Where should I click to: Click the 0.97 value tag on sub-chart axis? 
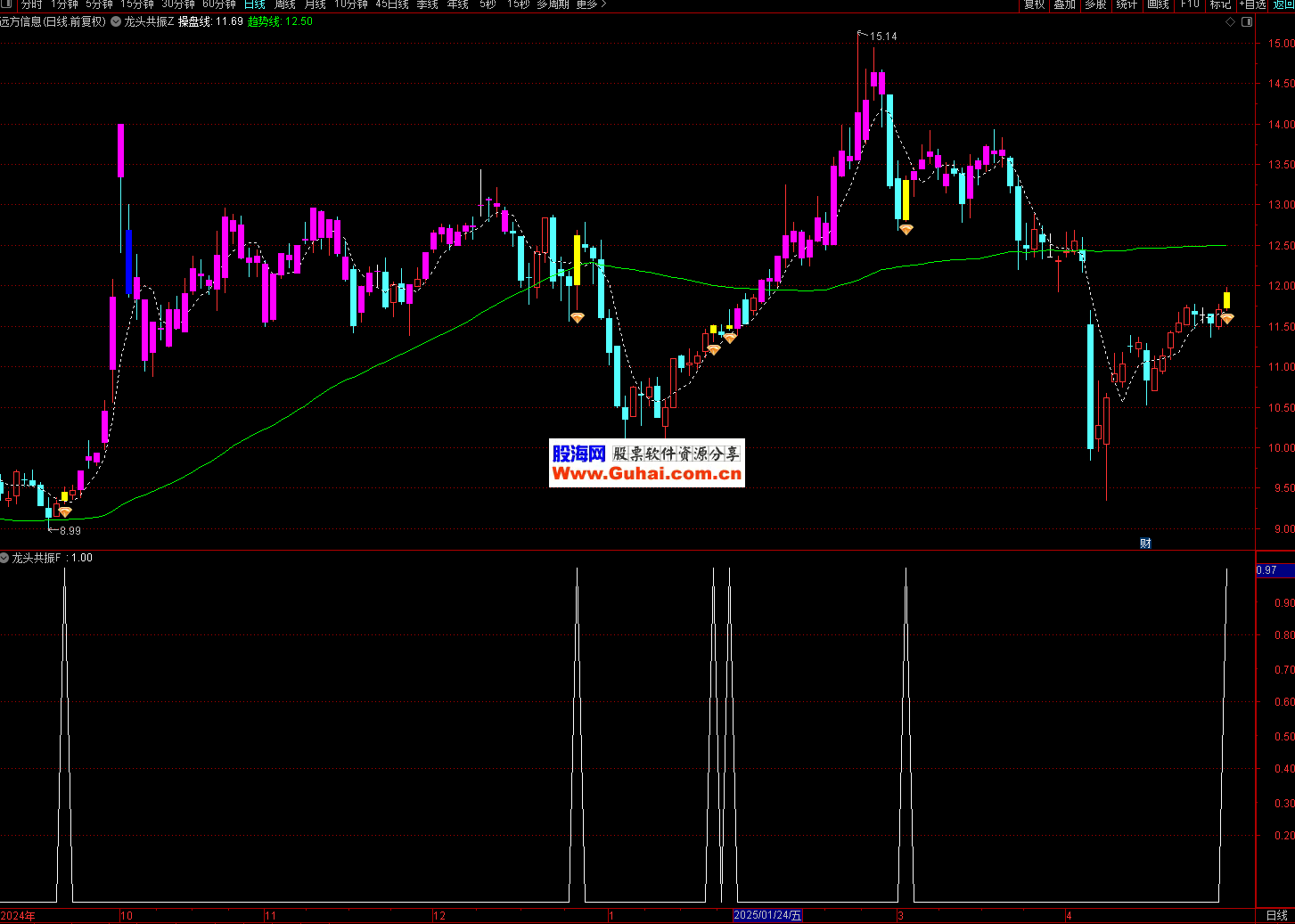pyautogui.click(x=1275, y=570)
